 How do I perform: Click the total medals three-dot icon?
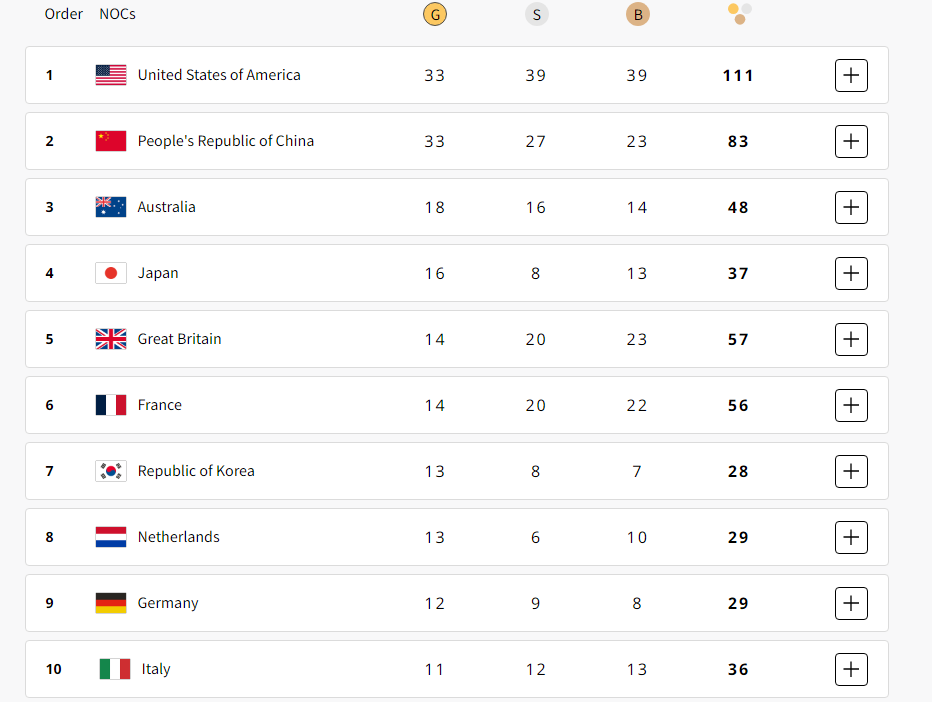click(739, 14)
